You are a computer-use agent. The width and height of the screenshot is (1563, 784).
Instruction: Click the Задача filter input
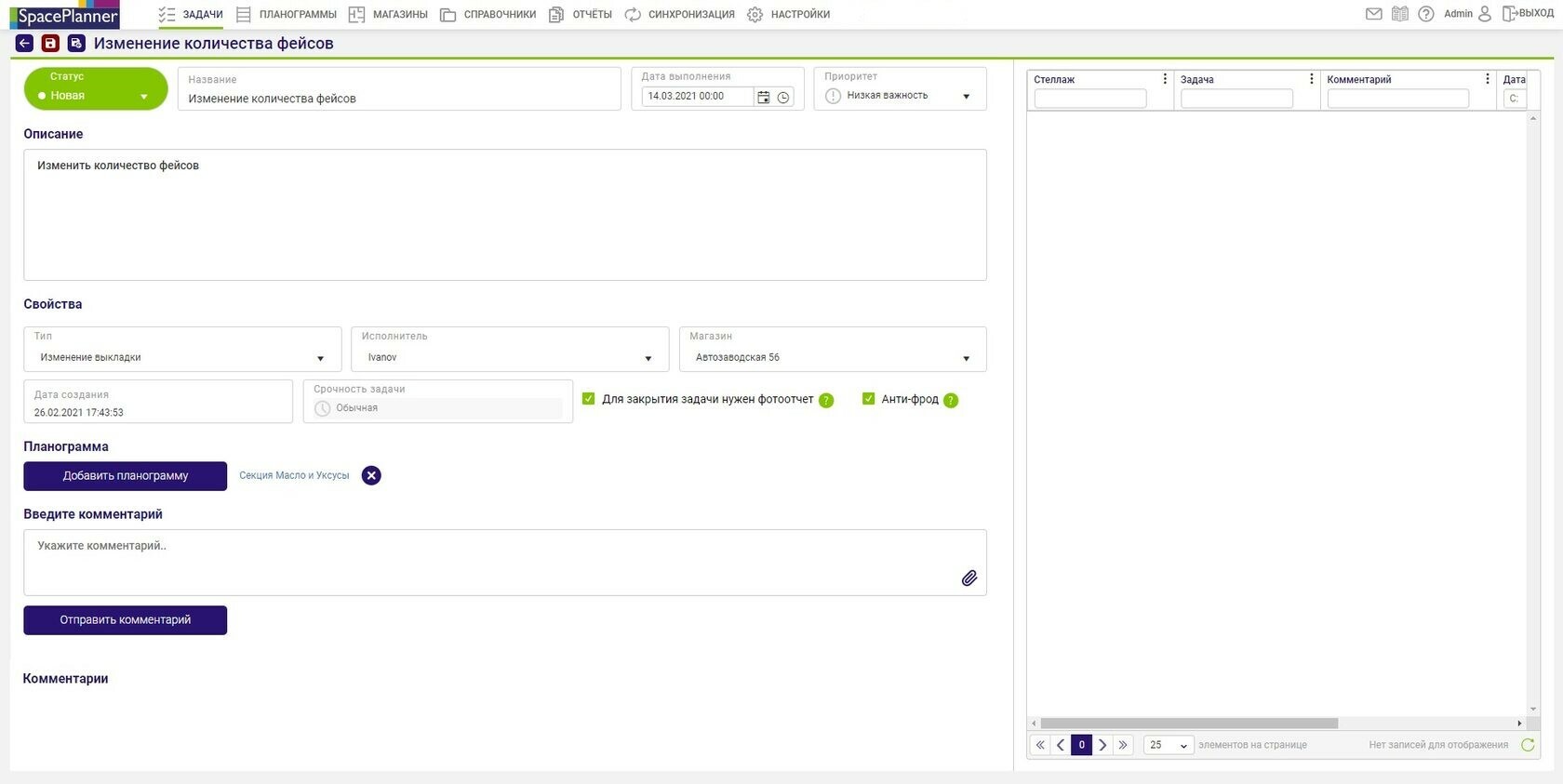point(1236,99)
